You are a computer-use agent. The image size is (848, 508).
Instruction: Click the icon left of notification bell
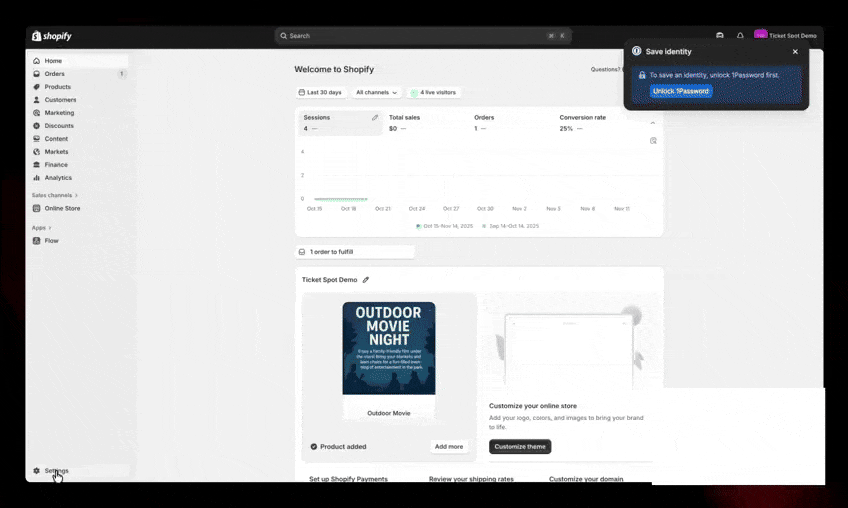click(x=720, y=36)
